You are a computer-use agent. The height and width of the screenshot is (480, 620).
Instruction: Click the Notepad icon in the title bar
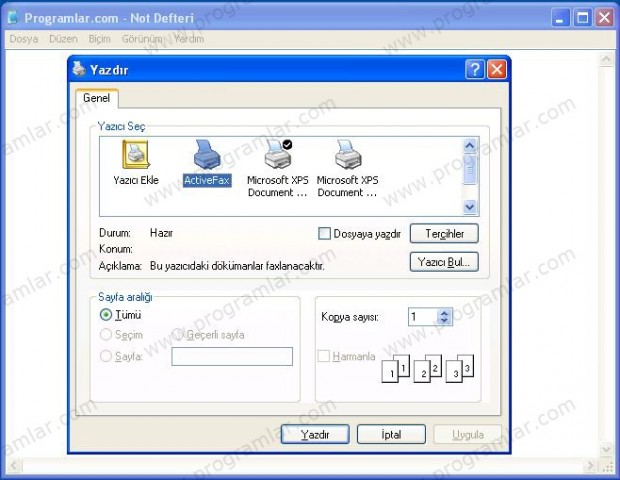click(x=13, y=17)
